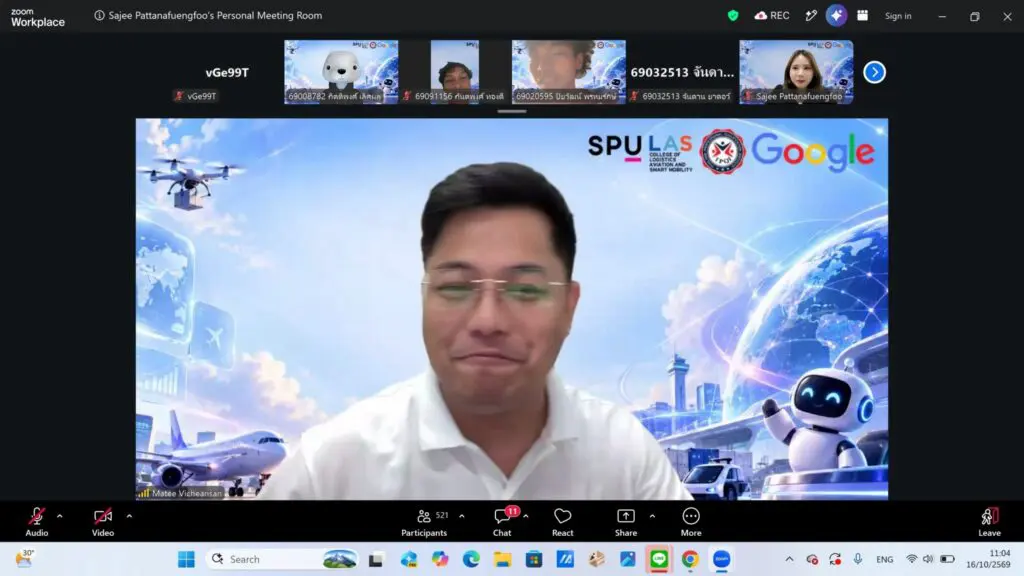Change the ENG input language
1024x576 pixels.
(x=885, y=559)
